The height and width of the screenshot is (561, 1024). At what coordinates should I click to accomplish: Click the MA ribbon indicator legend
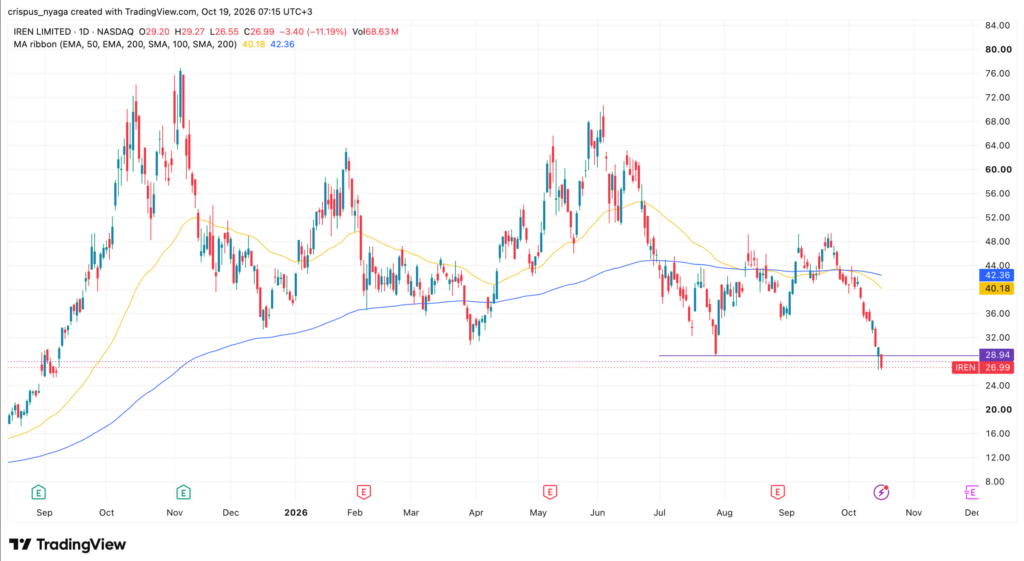point(125,44)
